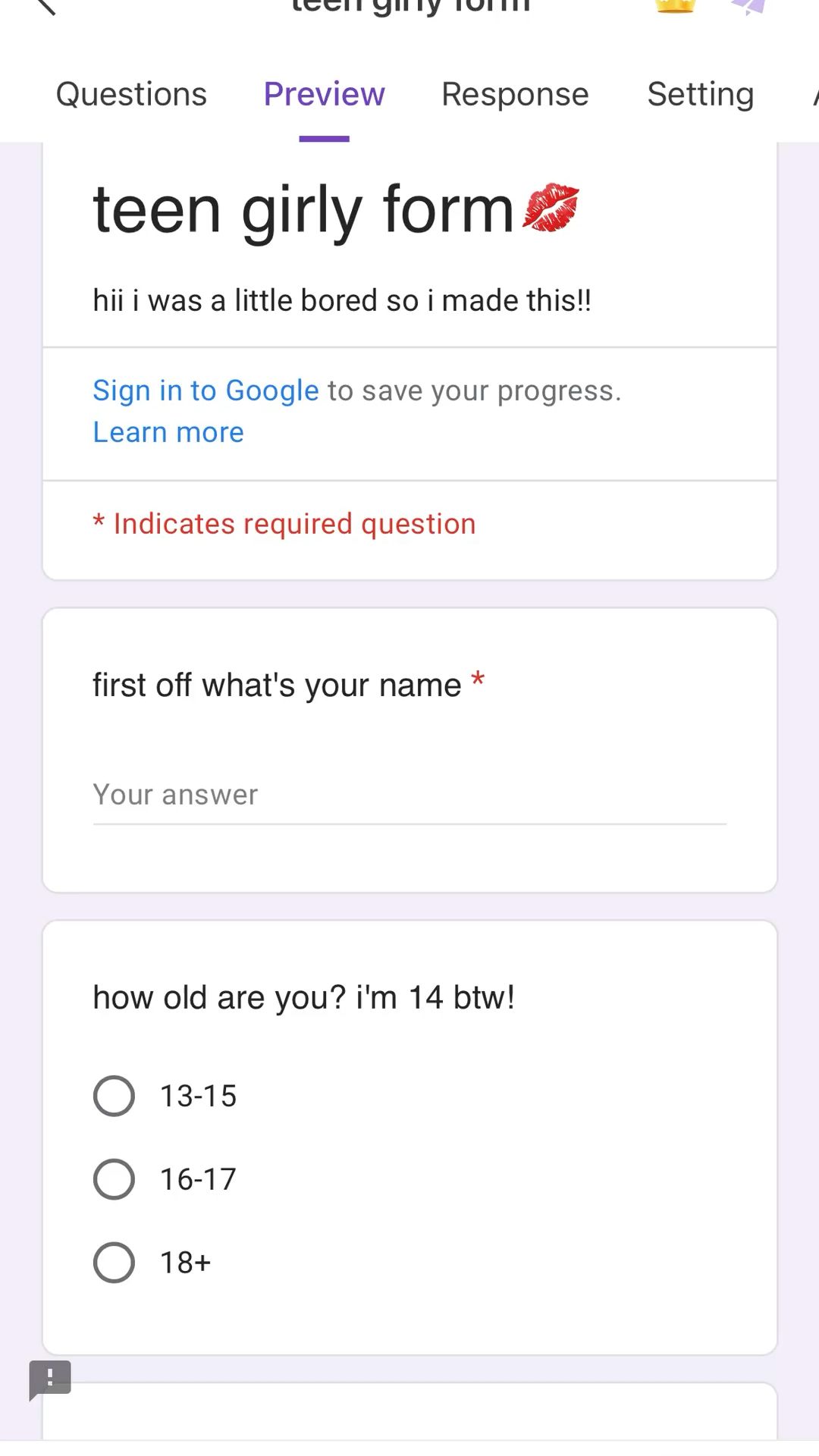
Task: Select the 13-15 age option
Action: point(115,1096)
